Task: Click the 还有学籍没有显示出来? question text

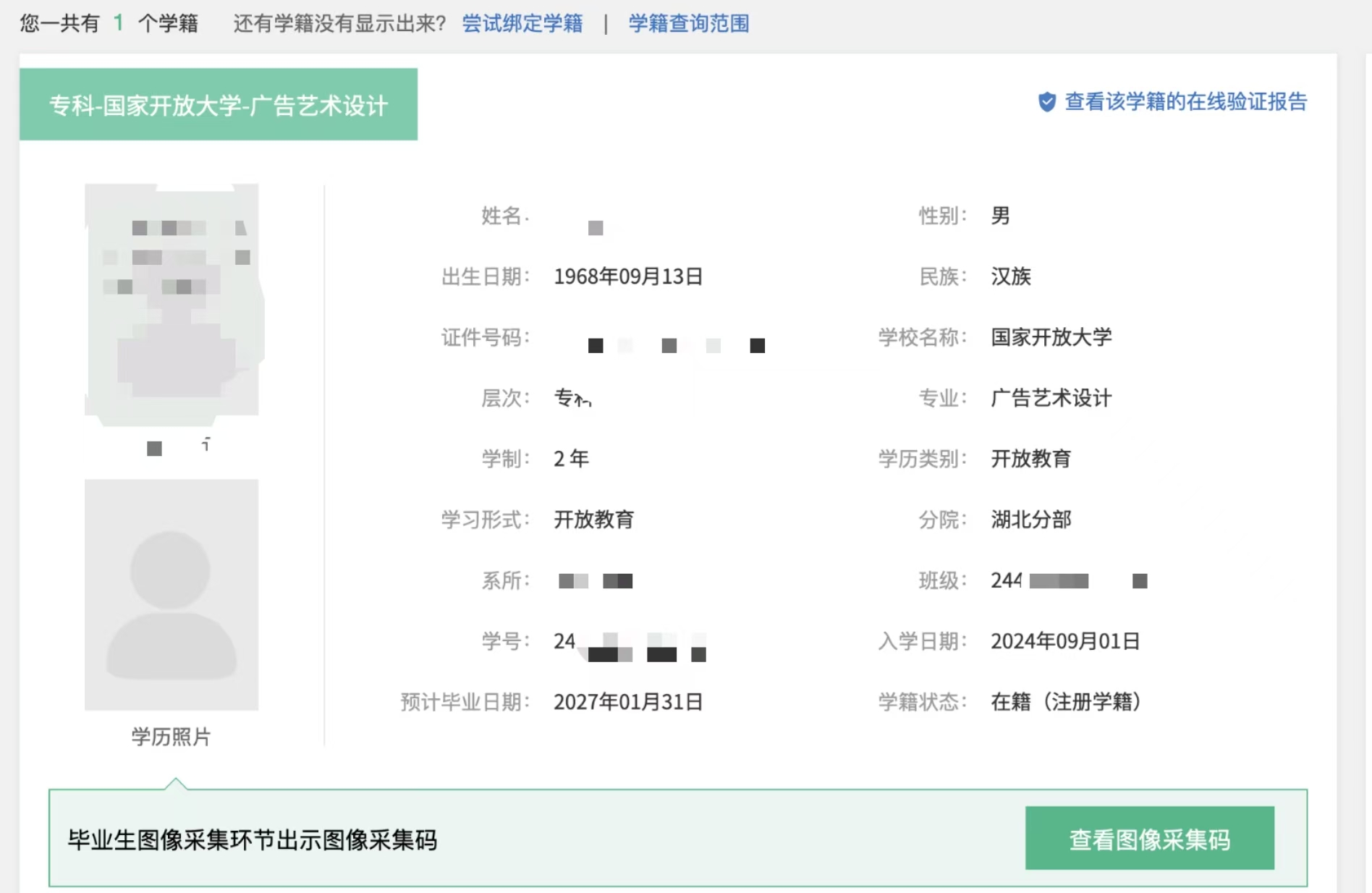Action: pos(339,24)
